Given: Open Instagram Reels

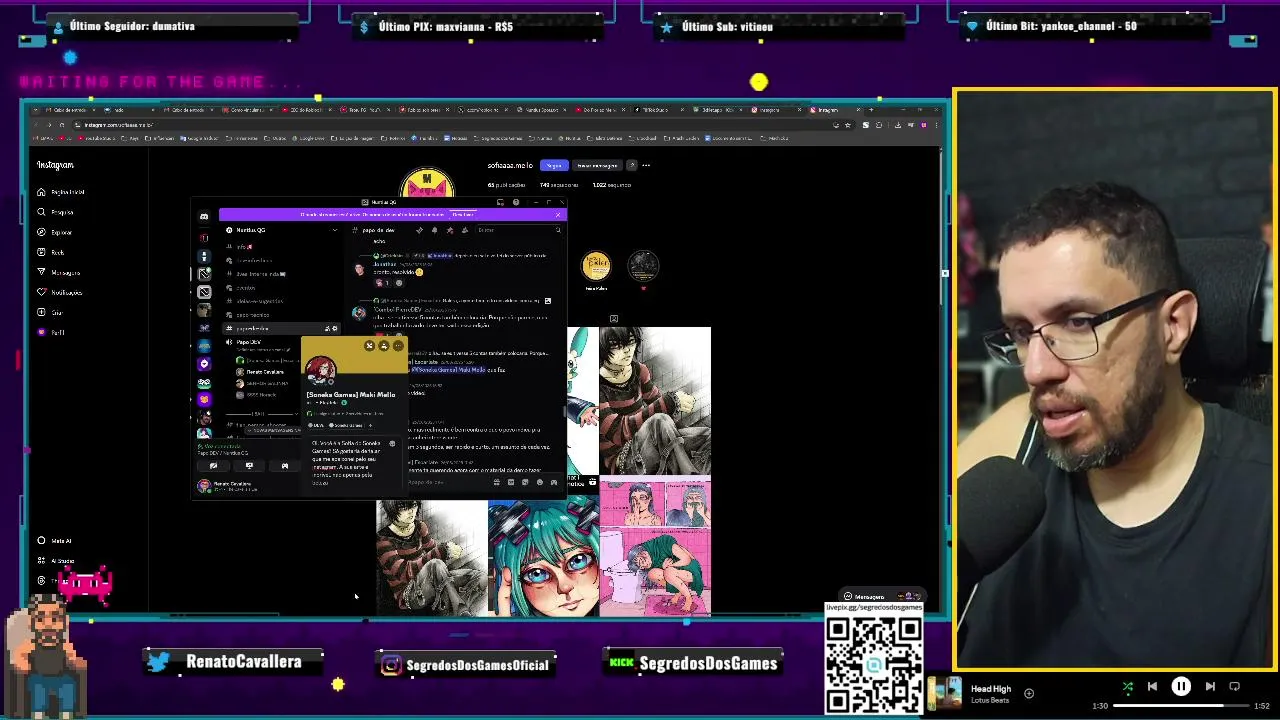Looking at the screenshot, I should [51, 252].
